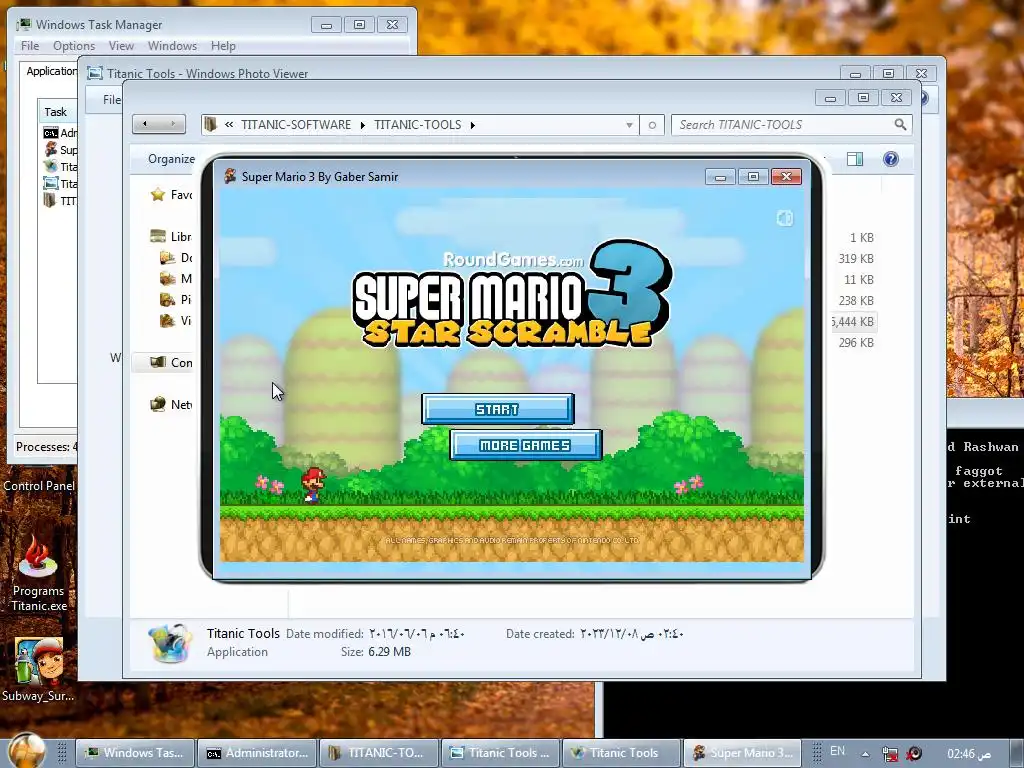Click the Super Mario task icon in Task Manager
This screenshot has height=768, width=1024.
click(x=50, y=150)
